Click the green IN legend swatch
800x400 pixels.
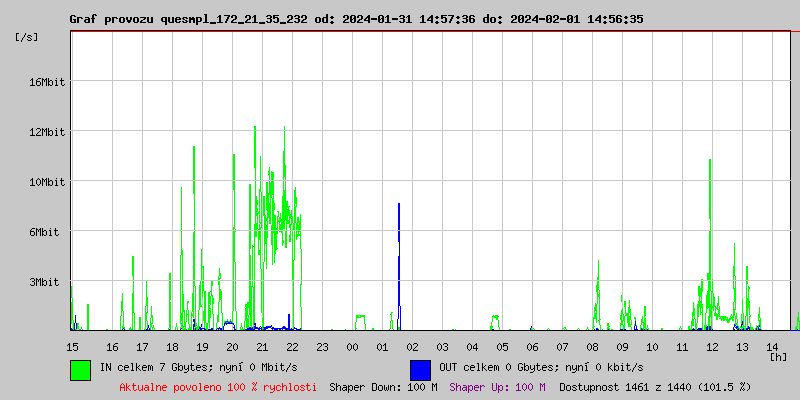coord(80,370)
